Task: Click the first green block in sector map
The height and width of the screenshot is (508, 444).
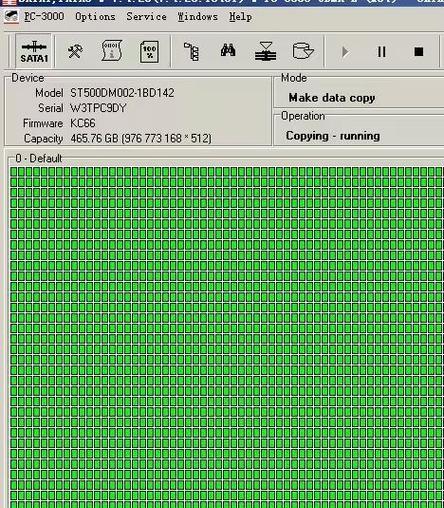Action: [x=14, y=172]
